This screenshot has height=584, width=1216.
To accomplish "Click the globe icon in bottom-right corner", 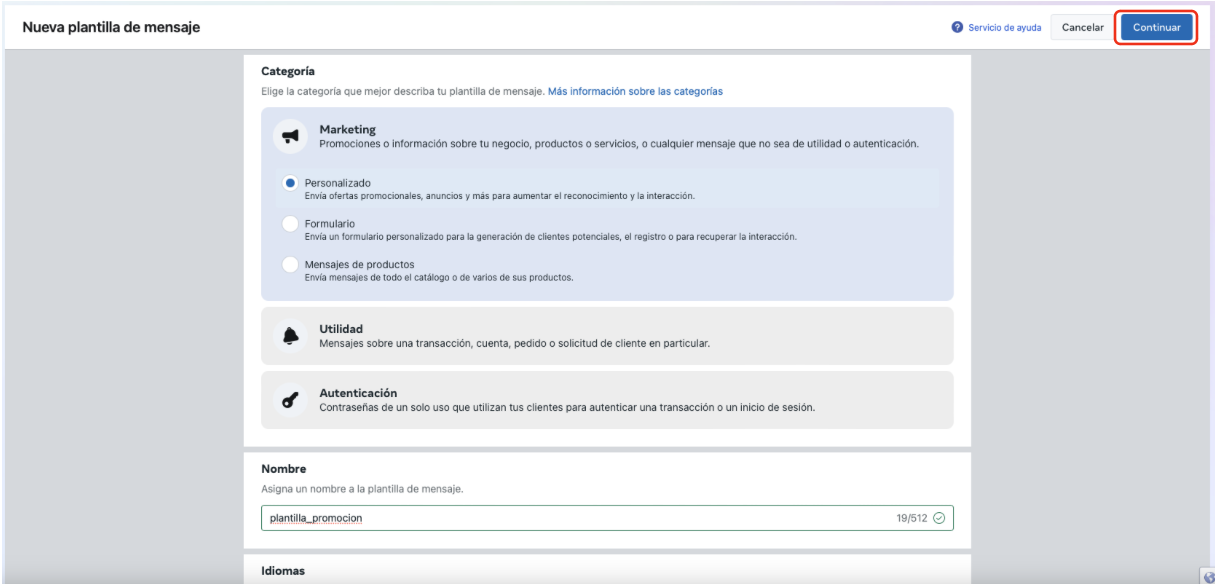I will 1209,577.
